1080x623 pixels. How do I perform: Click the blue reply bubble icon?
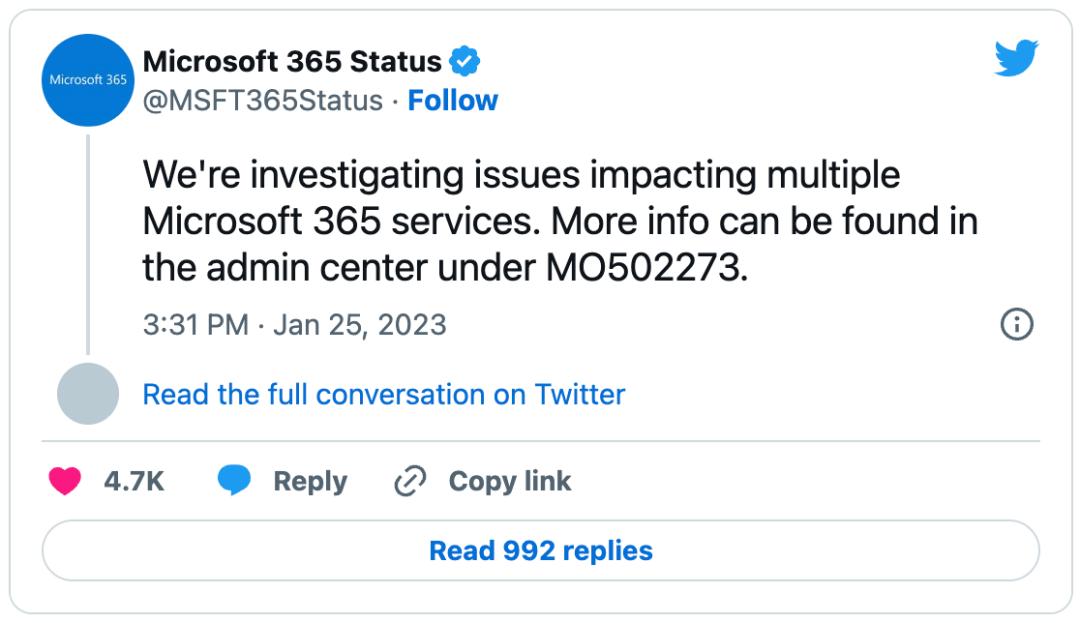coord(236,481)
